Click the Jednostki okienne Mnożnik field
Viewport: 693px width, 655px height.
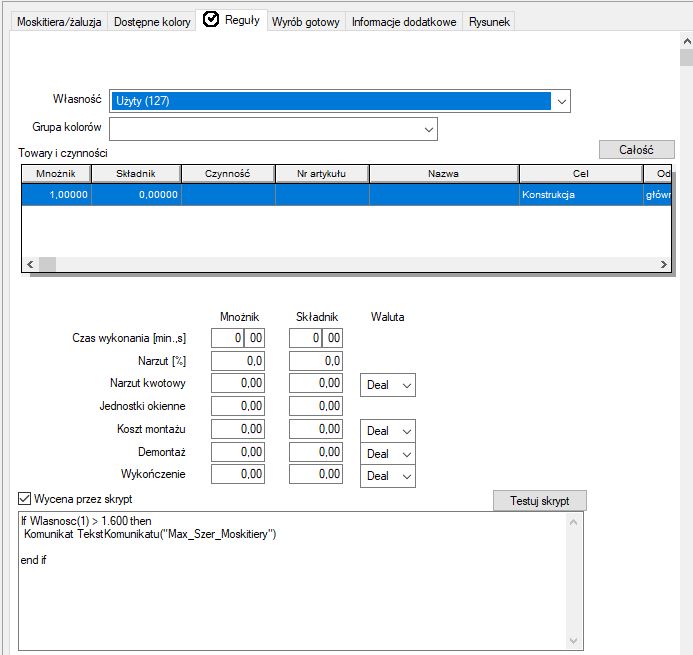[x=238, y=406]
